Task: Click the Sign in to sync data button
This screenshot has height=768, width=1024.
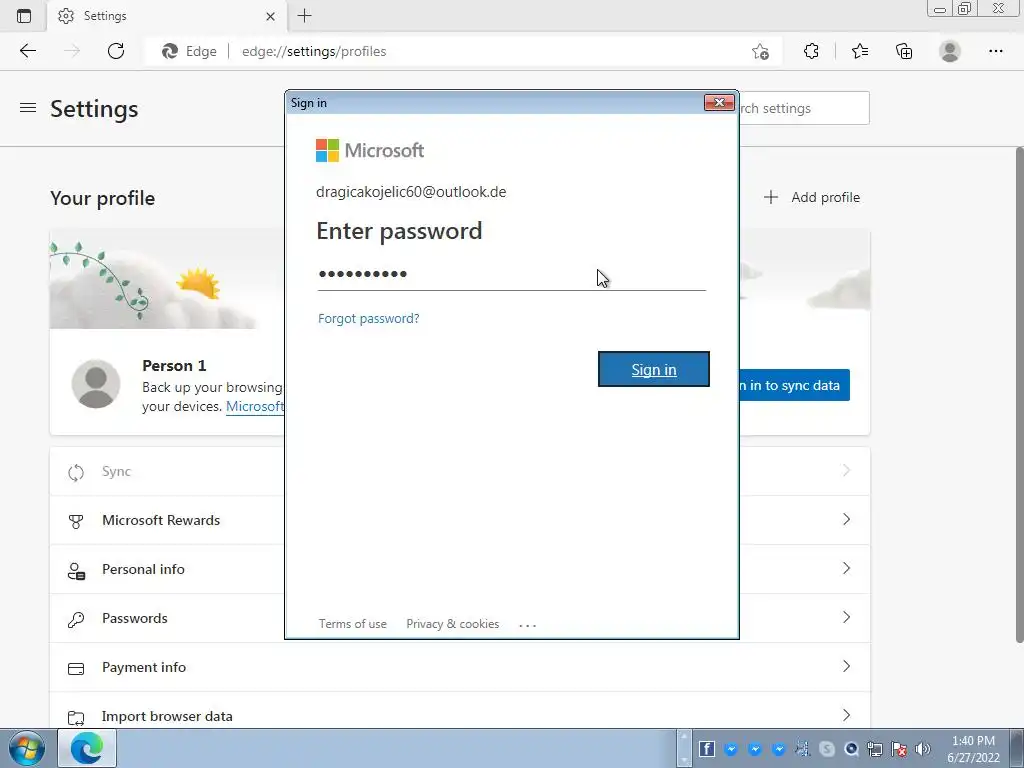Action: (794, 385)
